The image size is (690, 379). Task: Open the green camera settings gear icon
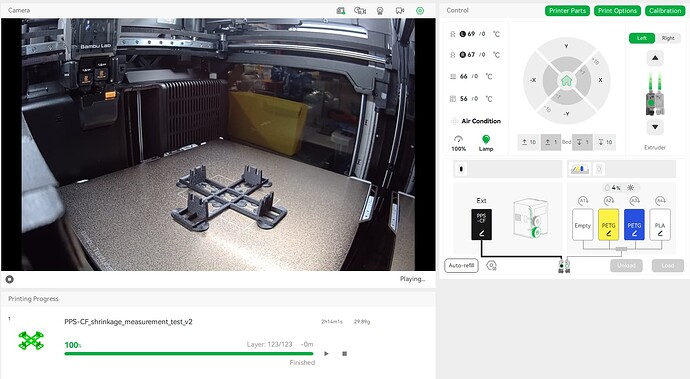[420, 11]
